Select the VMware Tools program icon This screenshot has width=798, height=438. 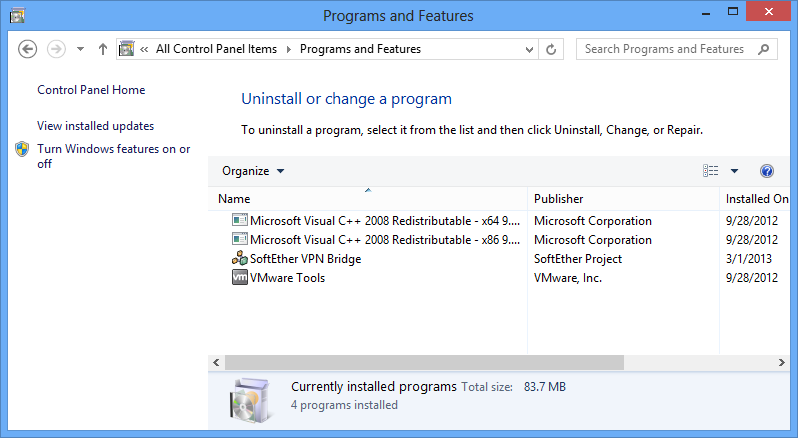(240, 278)
